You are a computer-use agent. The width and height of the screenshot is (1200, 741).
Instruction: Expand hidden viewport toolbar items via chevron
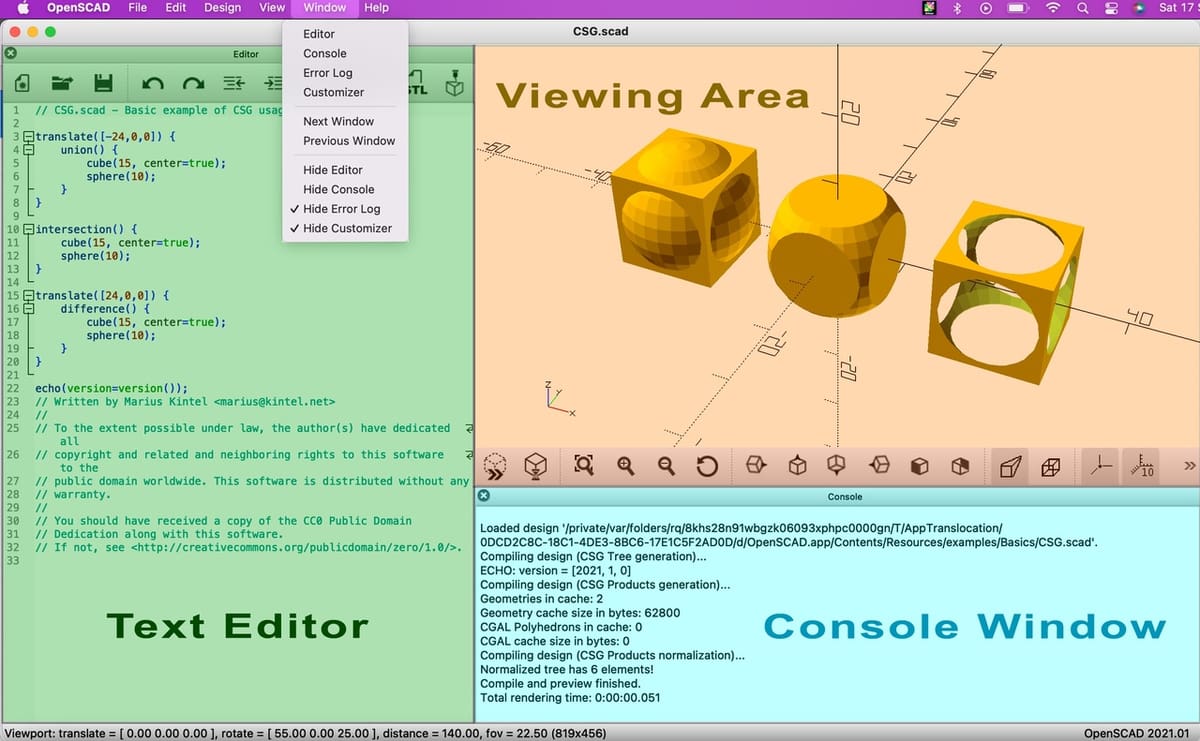(x=1189, y=466)
